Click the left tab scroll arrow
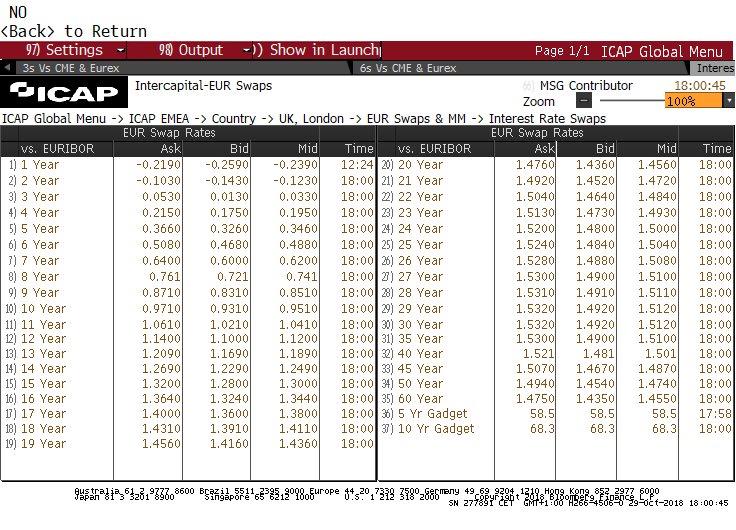This screenshot has height=530, width=736. pos(7,68)
